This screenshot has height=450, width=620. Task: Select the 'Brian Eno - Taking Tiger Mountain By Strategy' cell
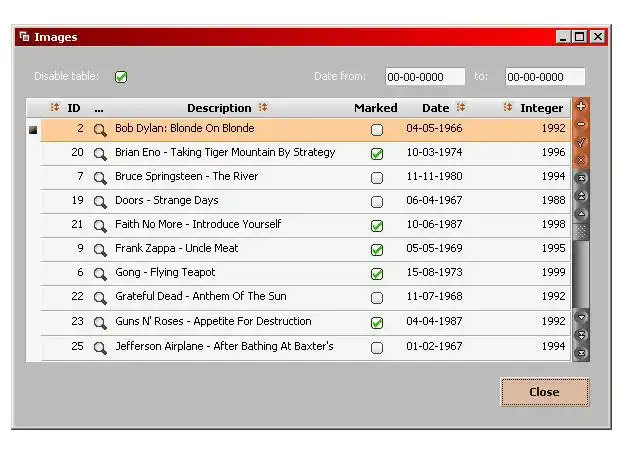pos(225,152)
